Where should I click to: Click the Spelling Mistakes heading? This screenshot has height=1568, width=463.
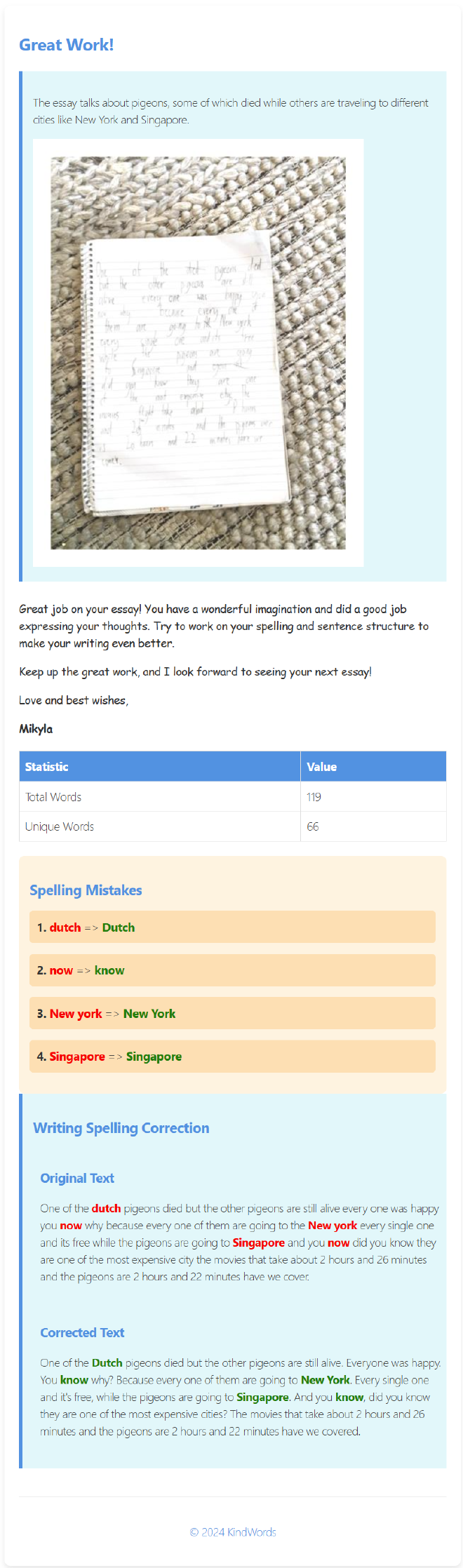(86, 890)
